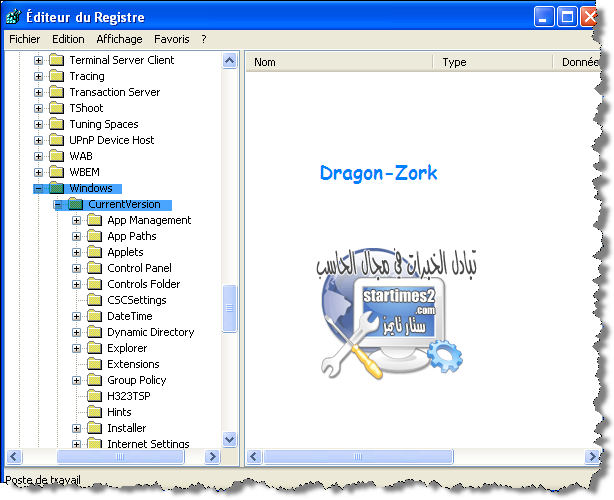Sort by the Nom column header

[339, 62]
